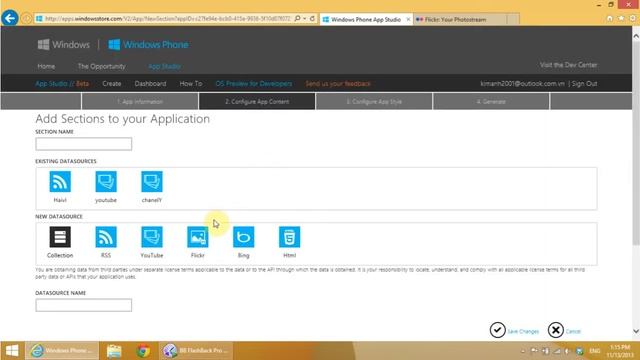
Task: Open the Home menu item
Action: pos(46,66)
